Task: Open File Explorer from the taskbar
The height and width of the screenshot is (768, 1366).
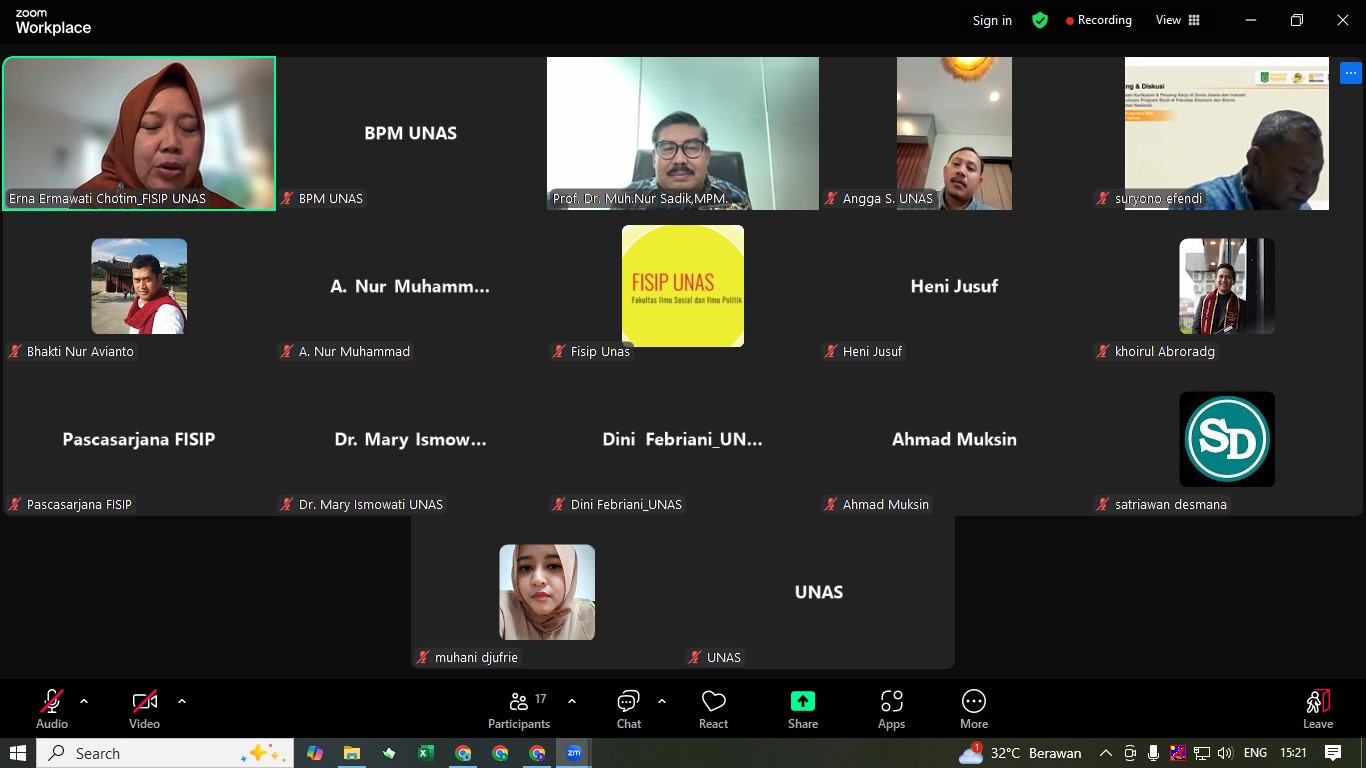Action: [352, 753]
